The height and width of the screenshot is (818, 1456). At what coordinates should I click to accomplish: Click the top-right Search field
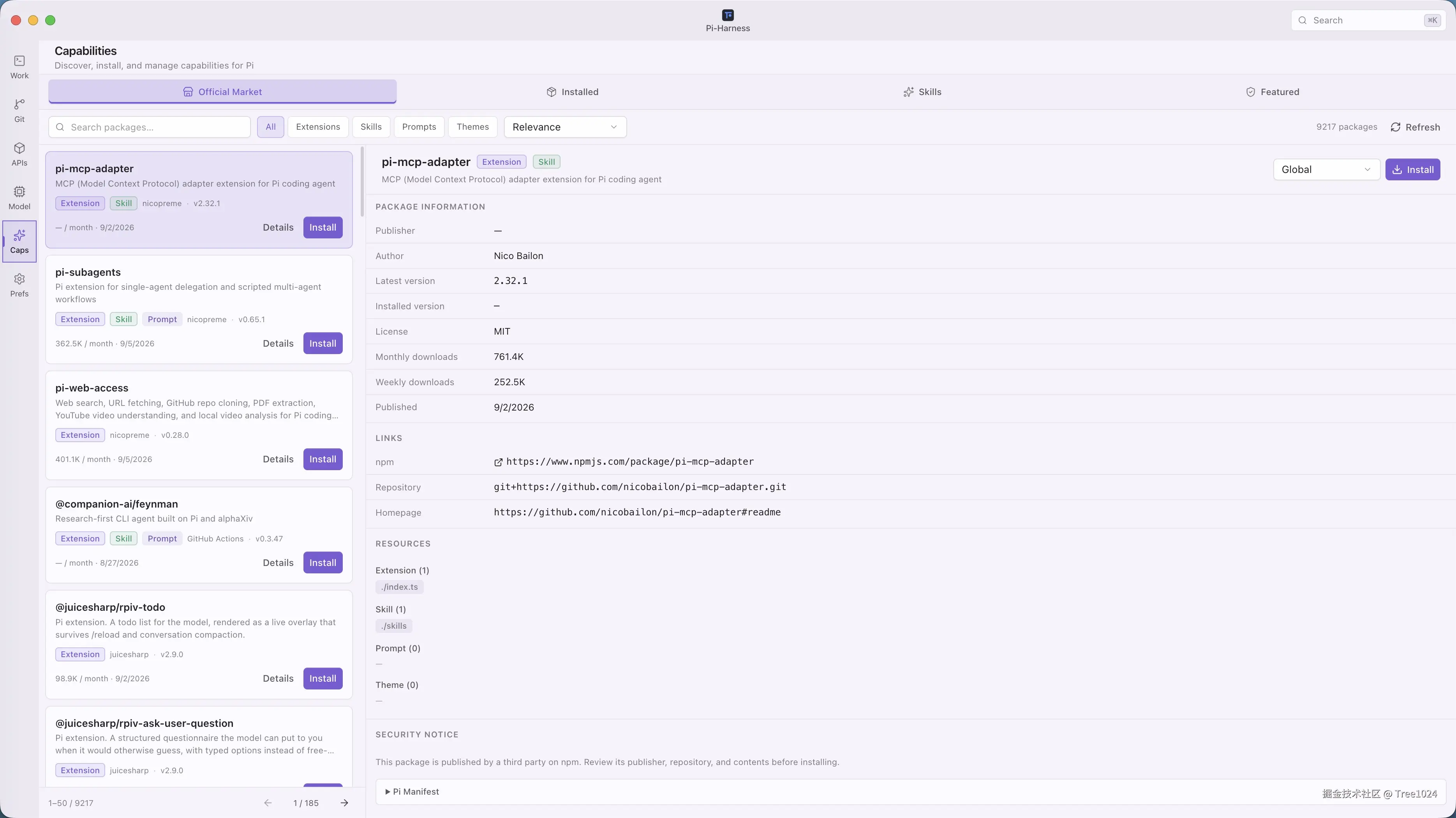[1368, 20]
